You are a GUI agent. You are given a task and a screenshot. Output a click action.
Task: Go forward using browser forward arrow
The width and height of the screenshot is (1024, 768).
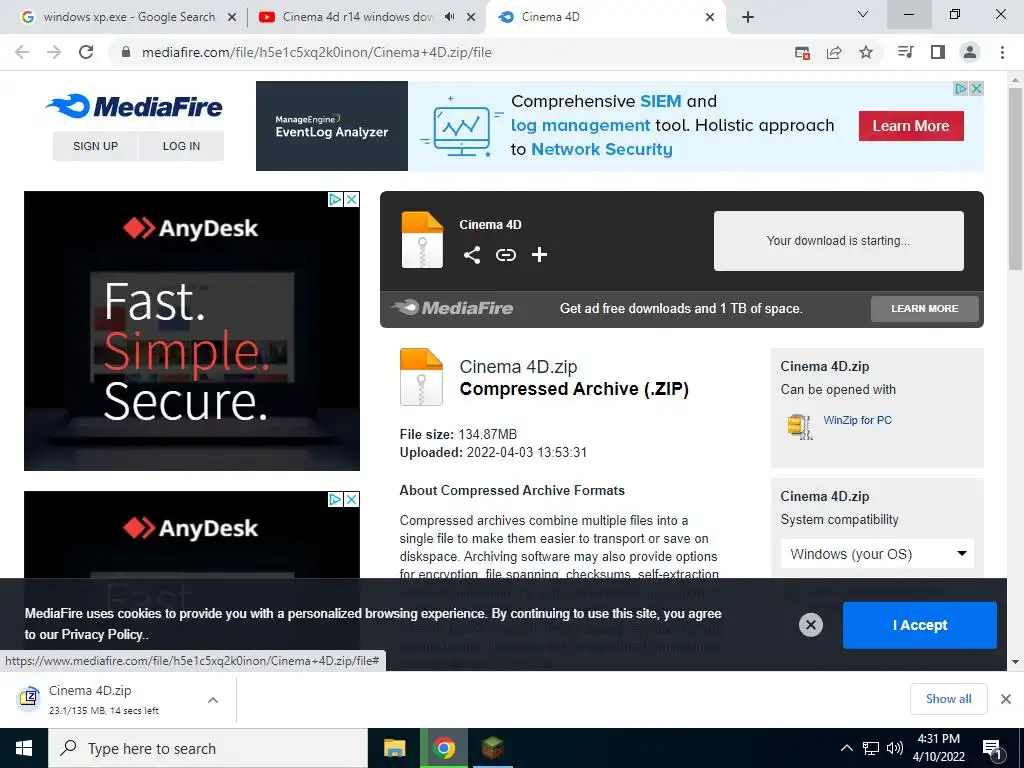click(54, 52)
